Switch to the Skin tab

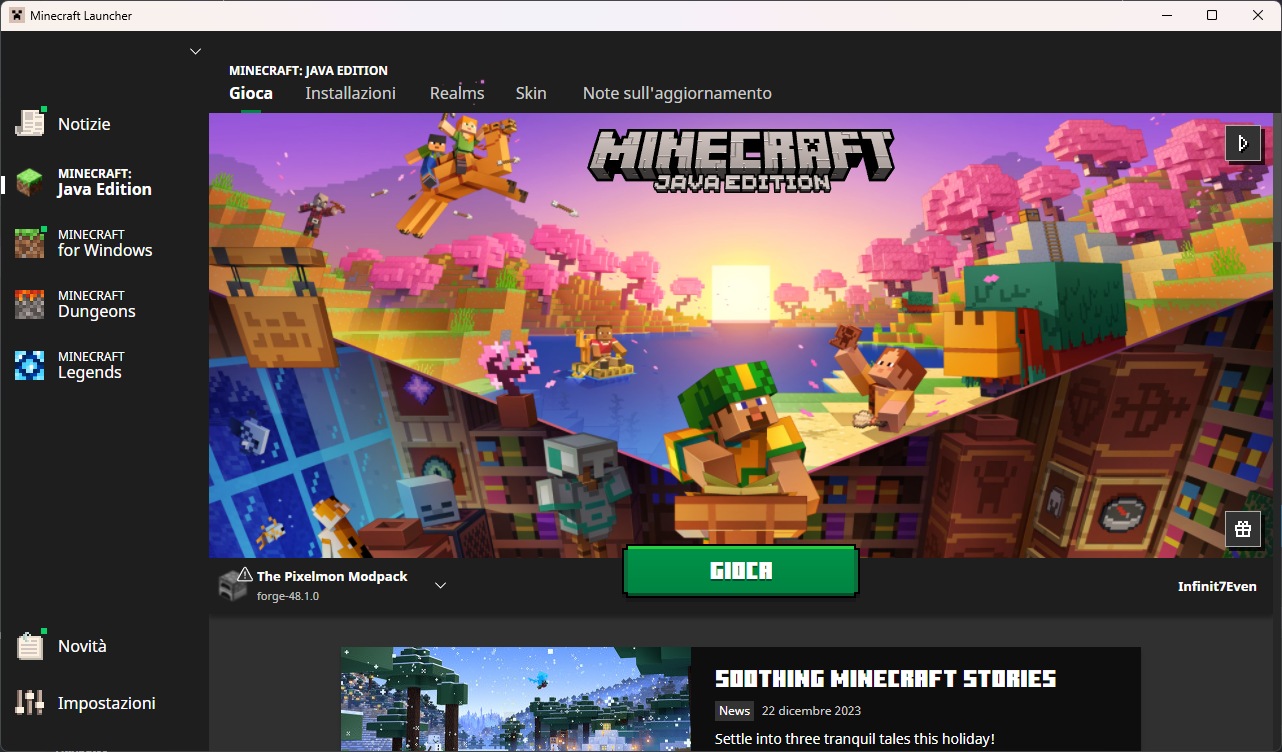[x=531, y=93]
